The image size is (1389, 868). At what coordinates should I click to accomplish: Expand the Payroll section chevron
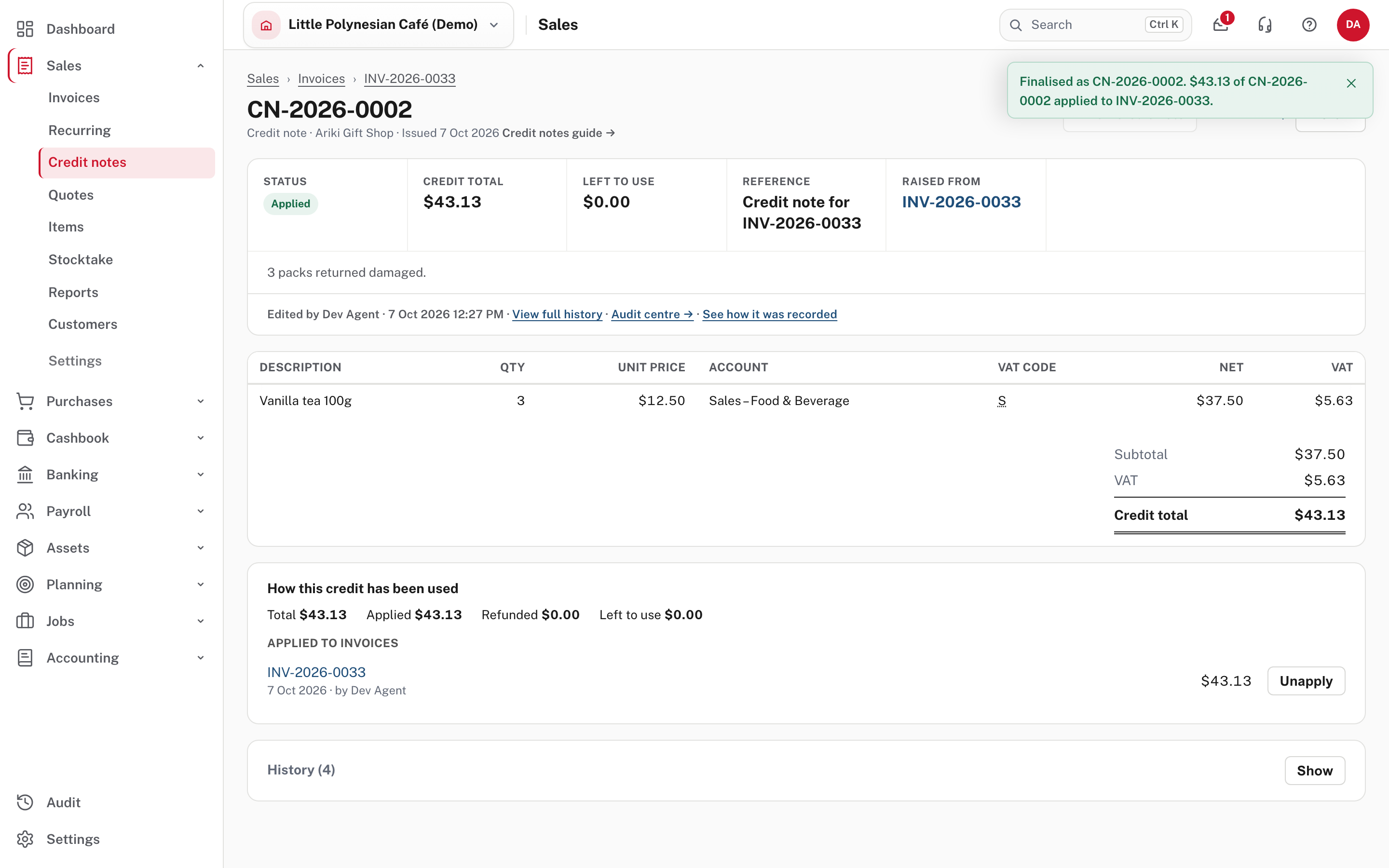click(200, 511)
